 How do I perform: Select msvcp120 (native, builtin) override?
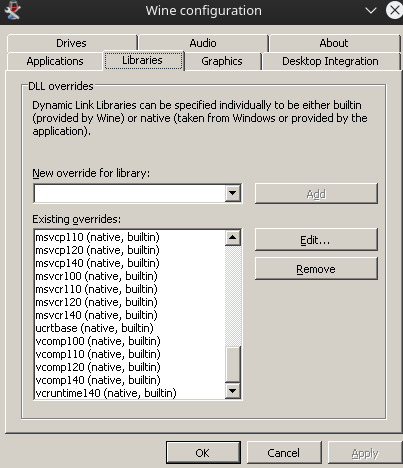130,250
